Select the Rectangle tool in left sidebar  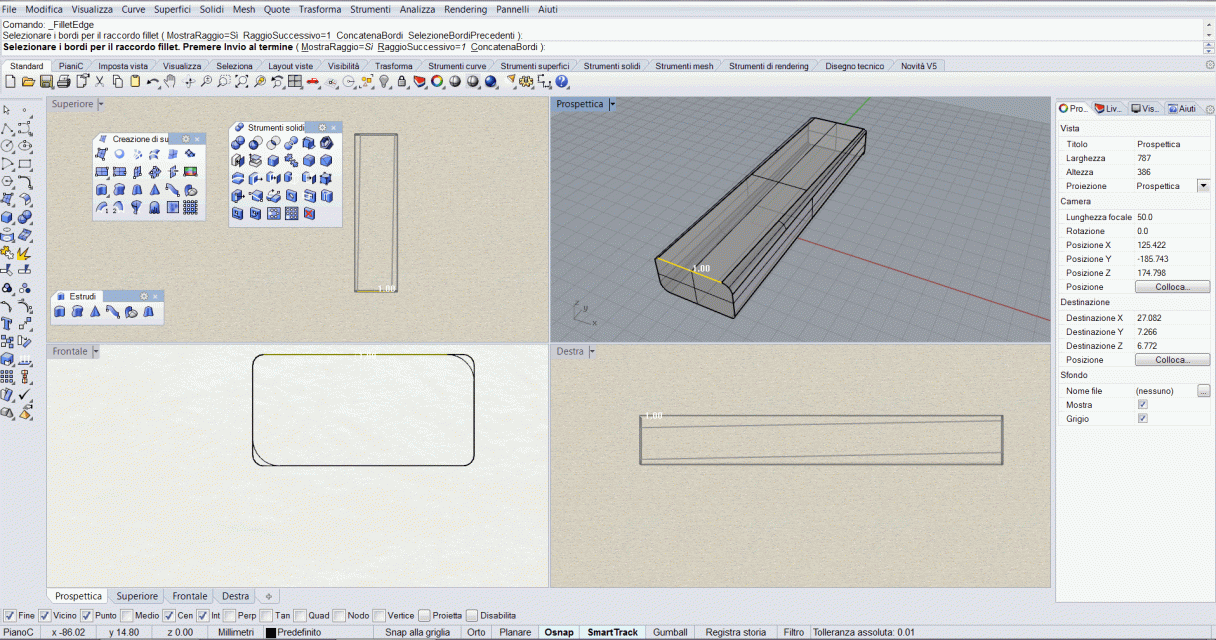point(25,164)
